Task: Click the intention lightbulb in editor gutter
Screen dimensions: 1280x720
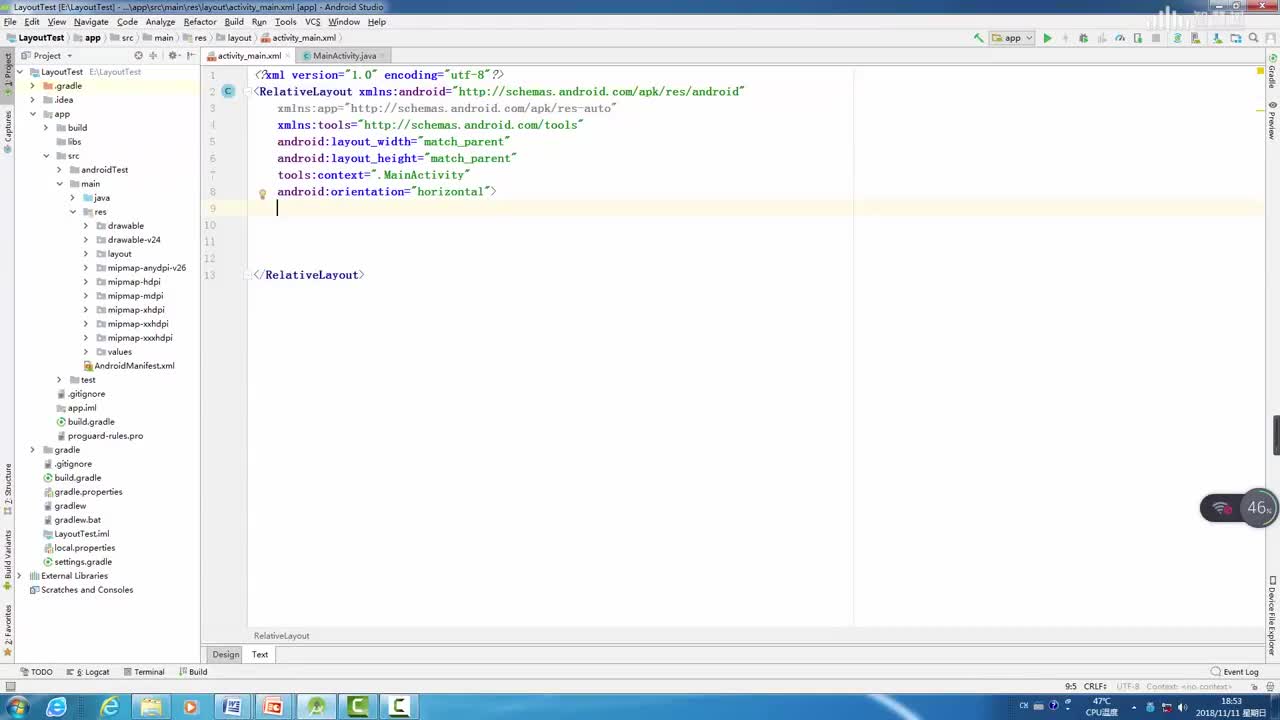Action: click(x=262, y=194)
